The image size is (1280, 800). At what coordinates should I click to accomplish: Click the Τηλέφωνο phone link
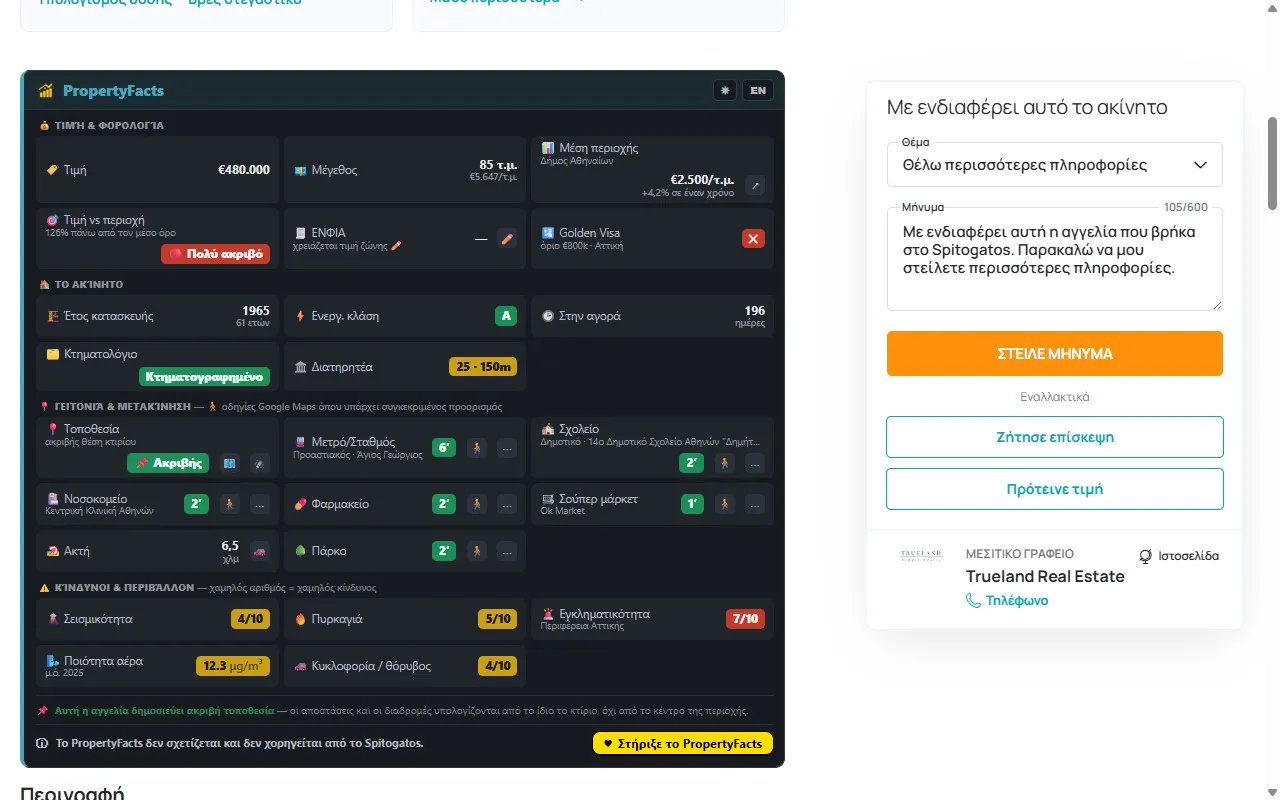pyautogui.click(x=1007, y=600)
